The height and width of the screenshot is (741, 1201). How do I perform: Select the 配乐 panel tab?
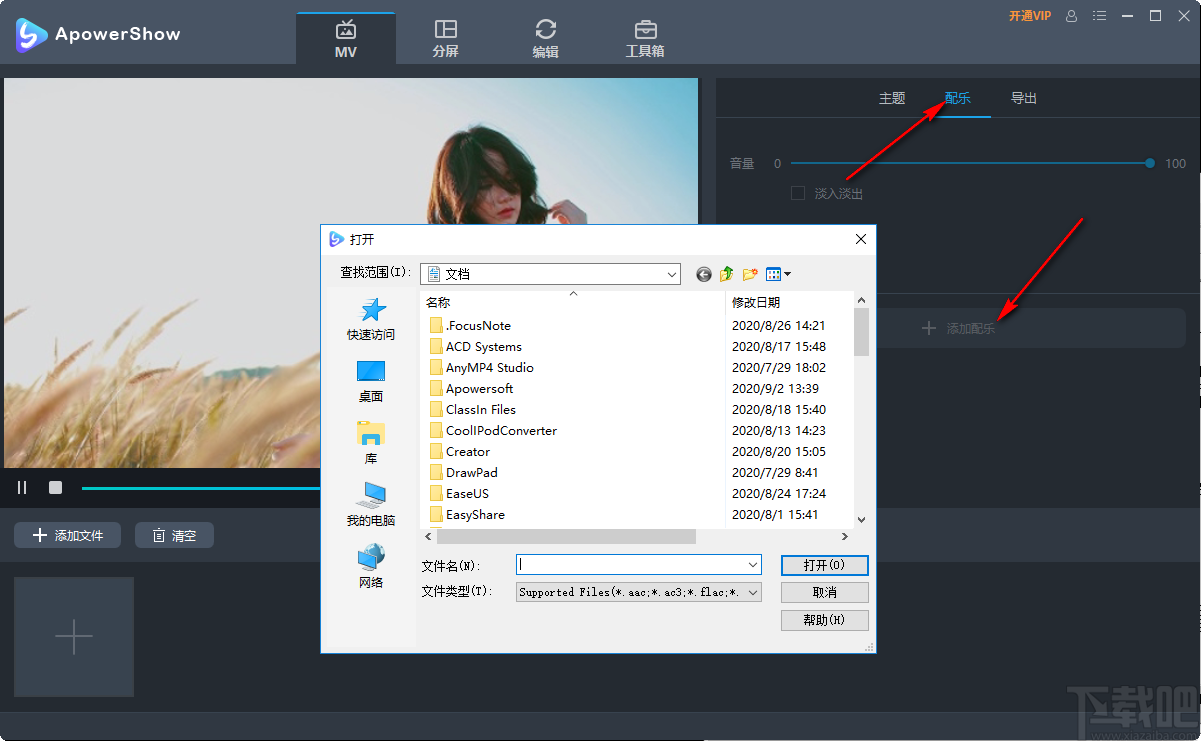(x=958, y=98)
